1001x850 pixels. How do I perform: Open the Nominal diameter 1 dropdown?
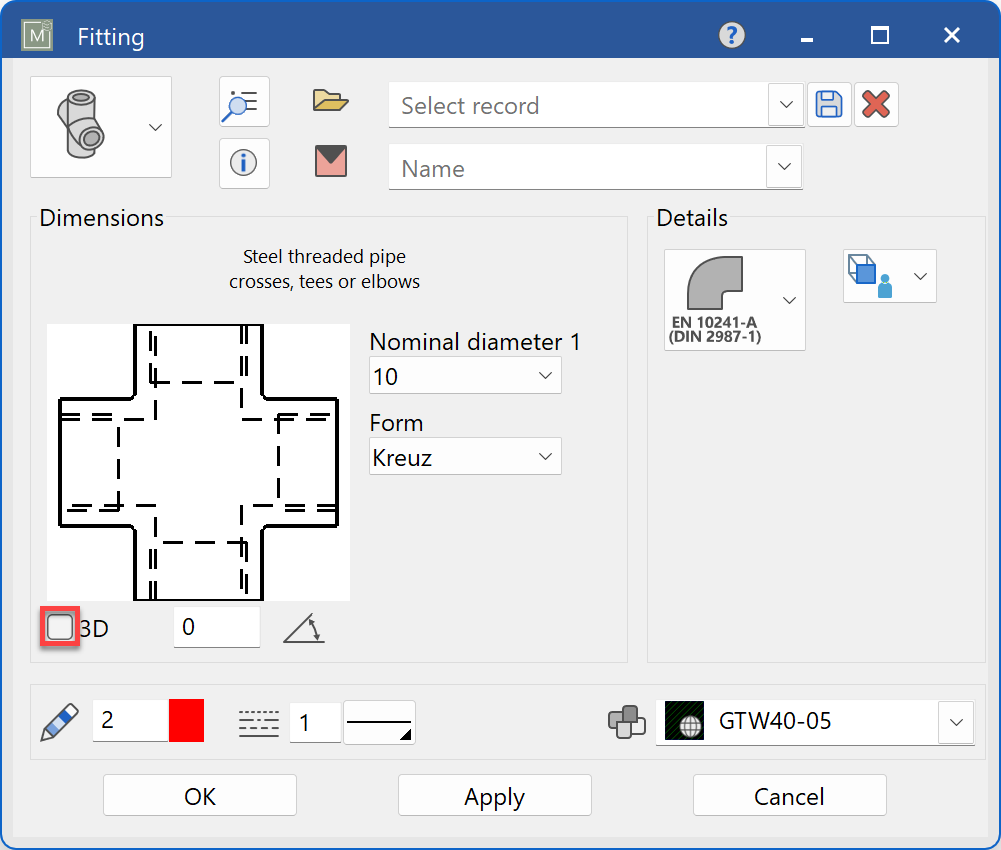pos(545,375)
